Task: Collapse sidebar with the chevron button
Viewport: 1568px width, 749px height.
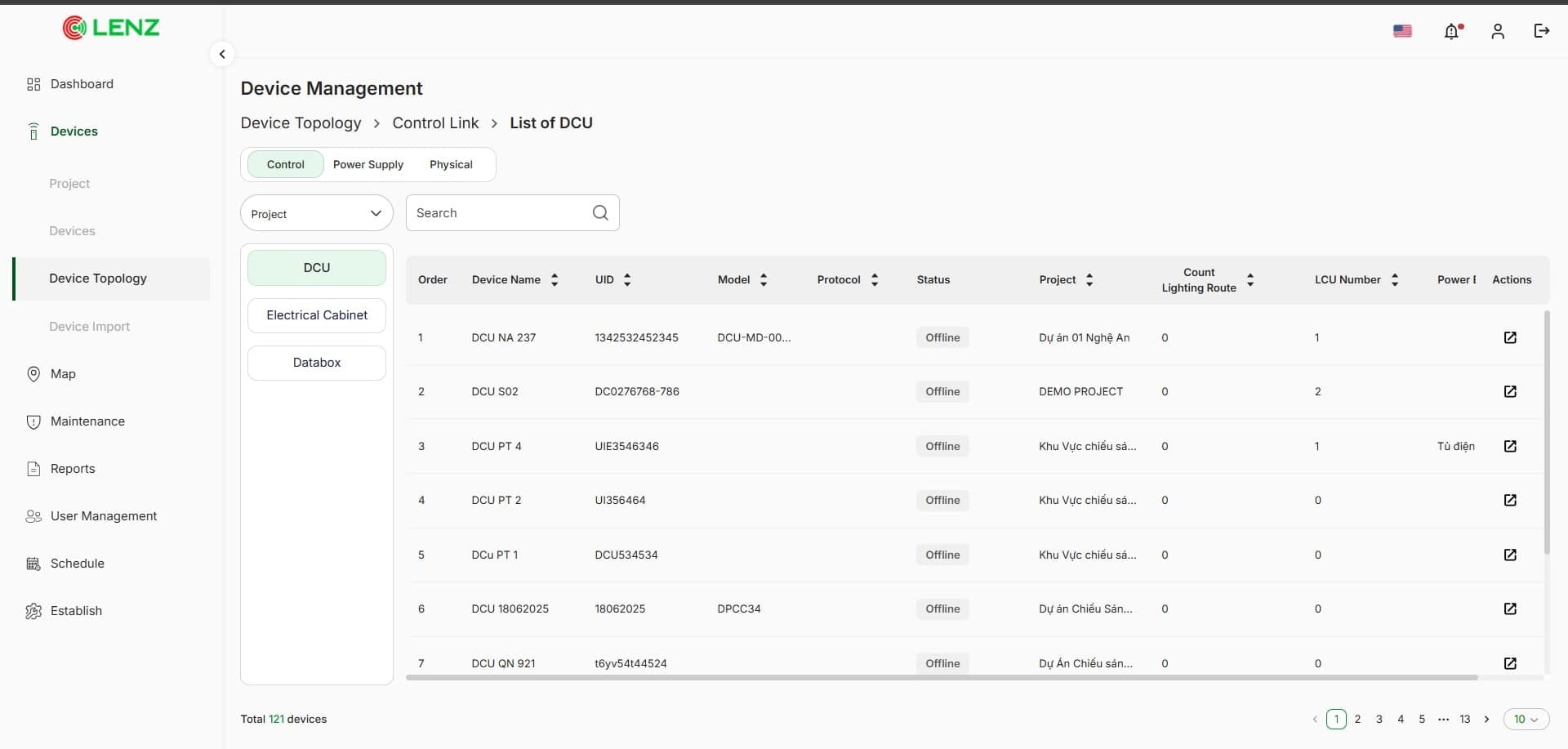Action: 222,54
